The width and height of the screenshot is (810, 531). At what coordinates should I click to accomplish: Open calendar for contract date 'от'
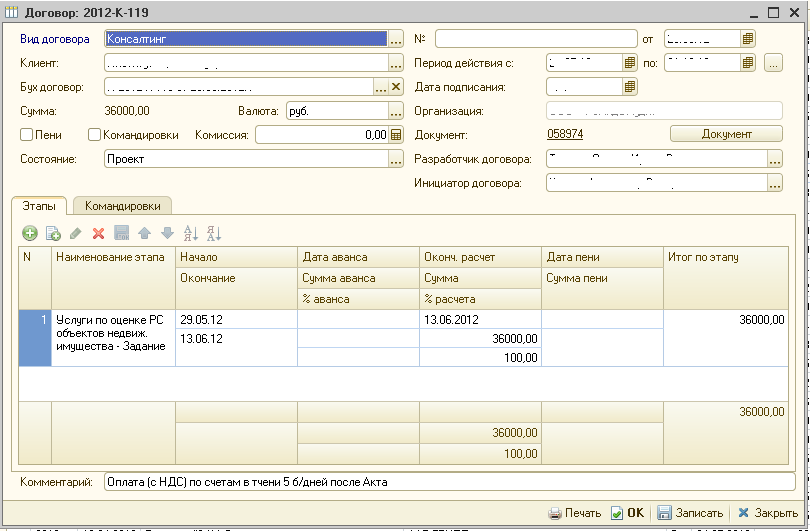(747, 39)
